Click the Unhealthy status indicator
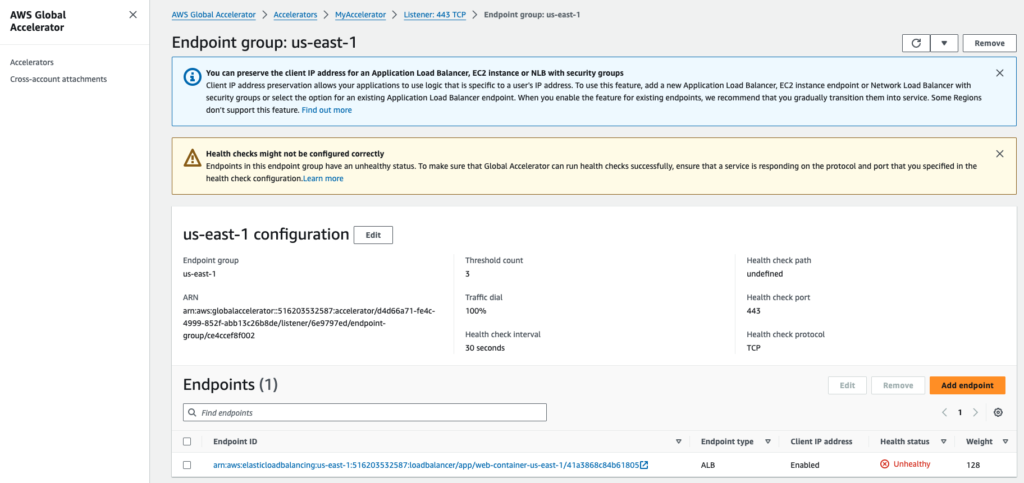 click(x=905, y=464)
